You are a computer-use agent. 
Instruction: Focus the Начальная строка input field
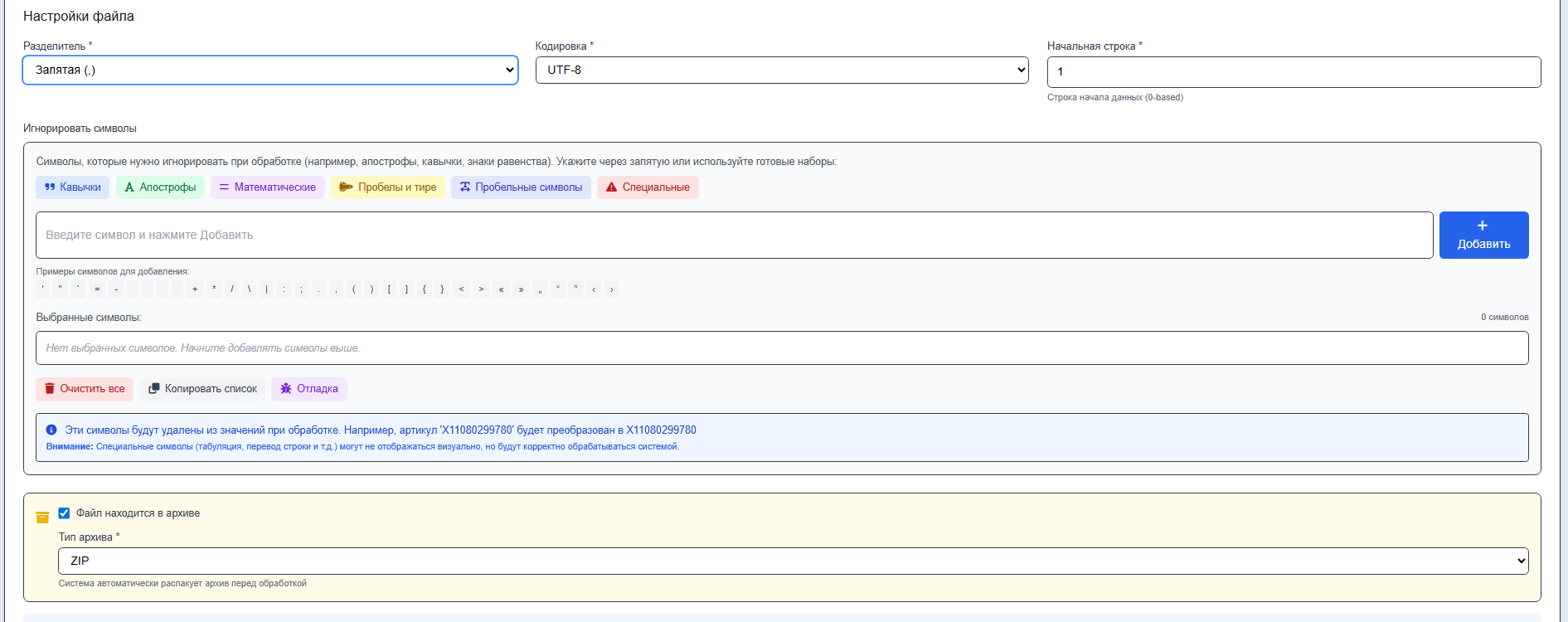[x=1294, y=72]
